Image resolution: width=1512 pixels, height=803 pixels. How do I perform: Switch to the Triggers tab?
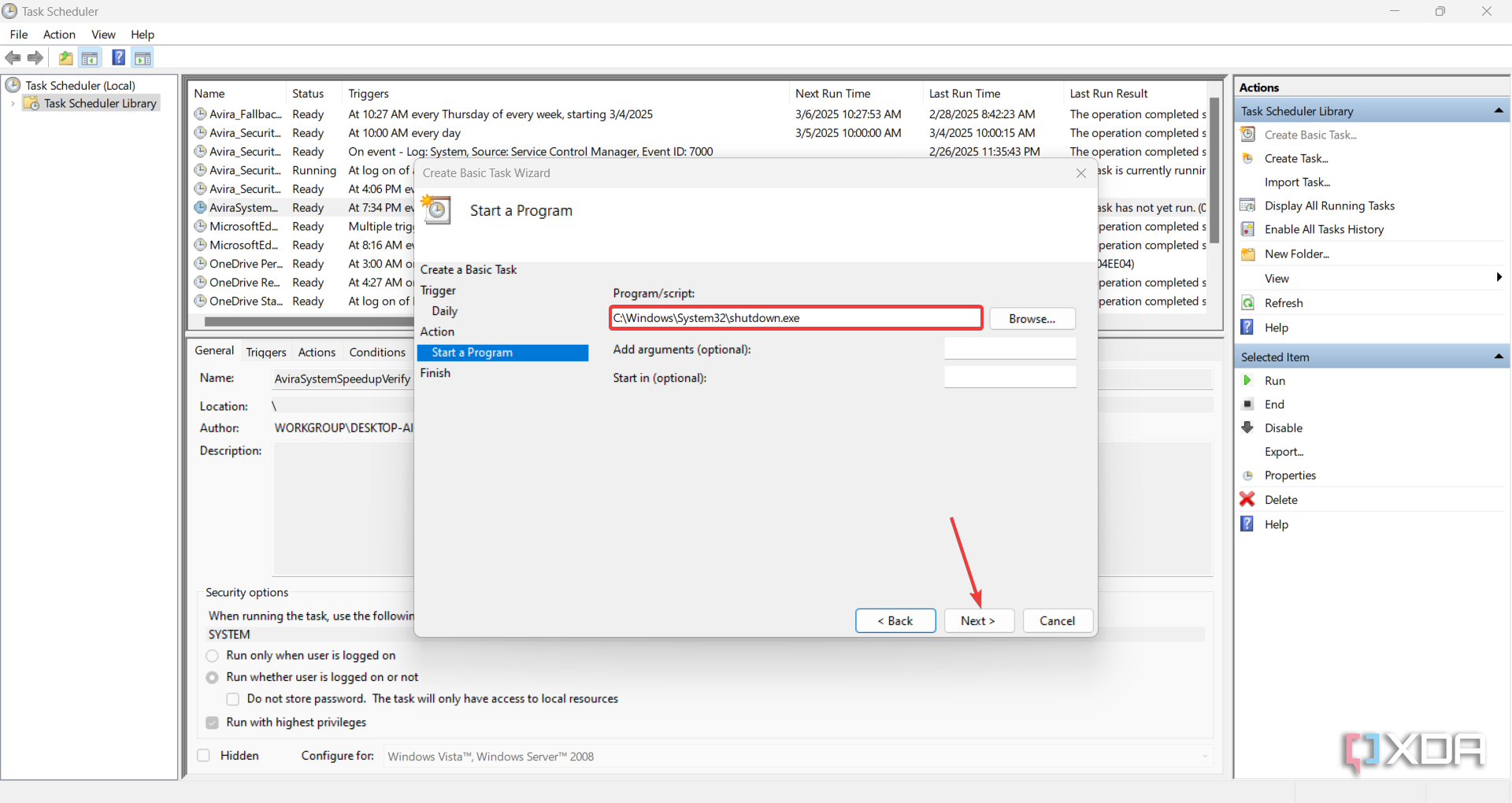click(266, 352)
